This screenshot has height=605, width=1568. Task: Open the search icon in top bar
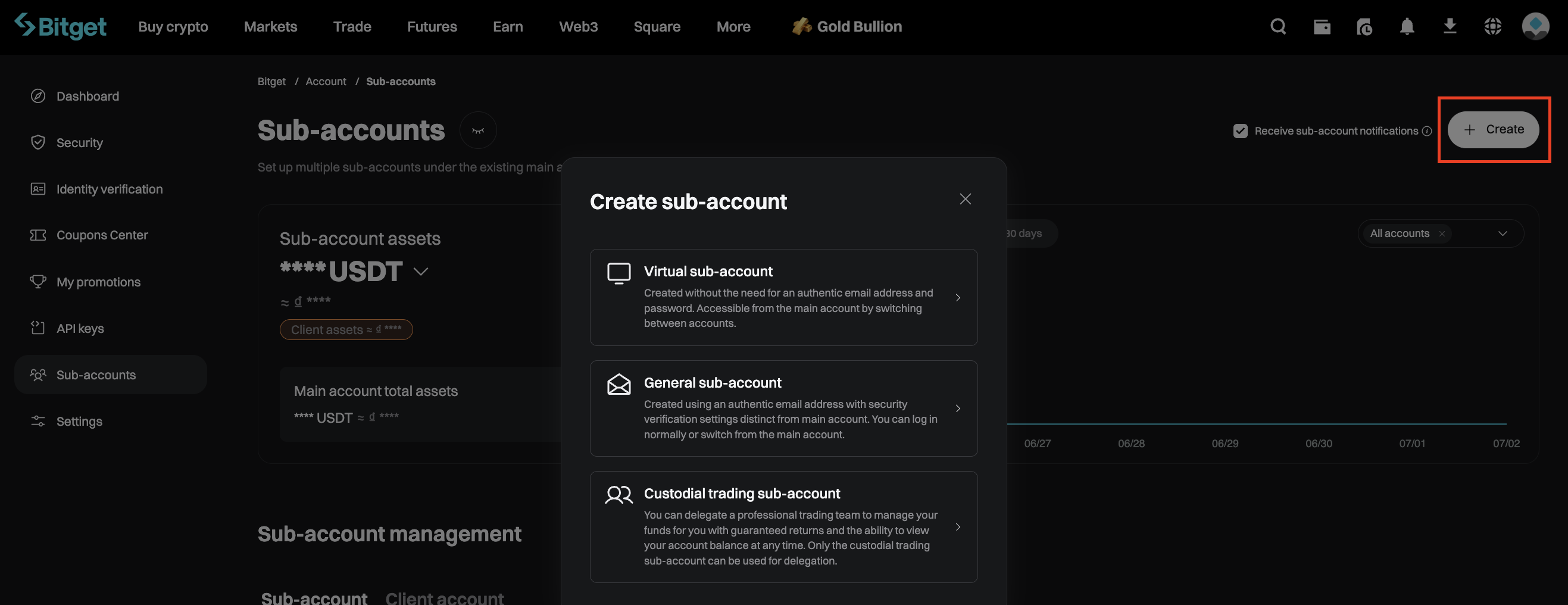pos(1278,26)
